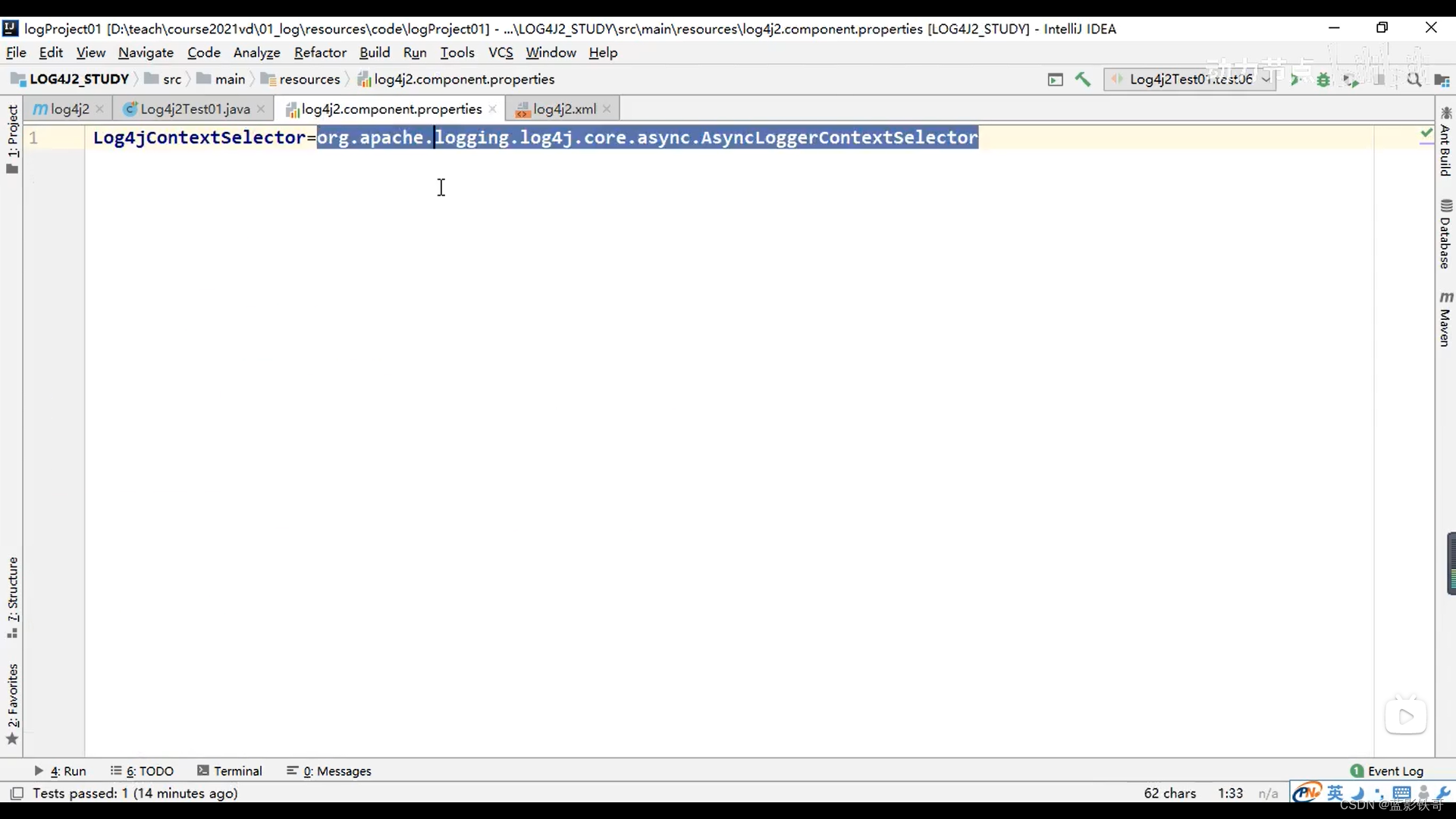This screenshot has height=819, width=1456.
Task: Toggle tool window quick-access icon in status bar
Action: [17, 793]
